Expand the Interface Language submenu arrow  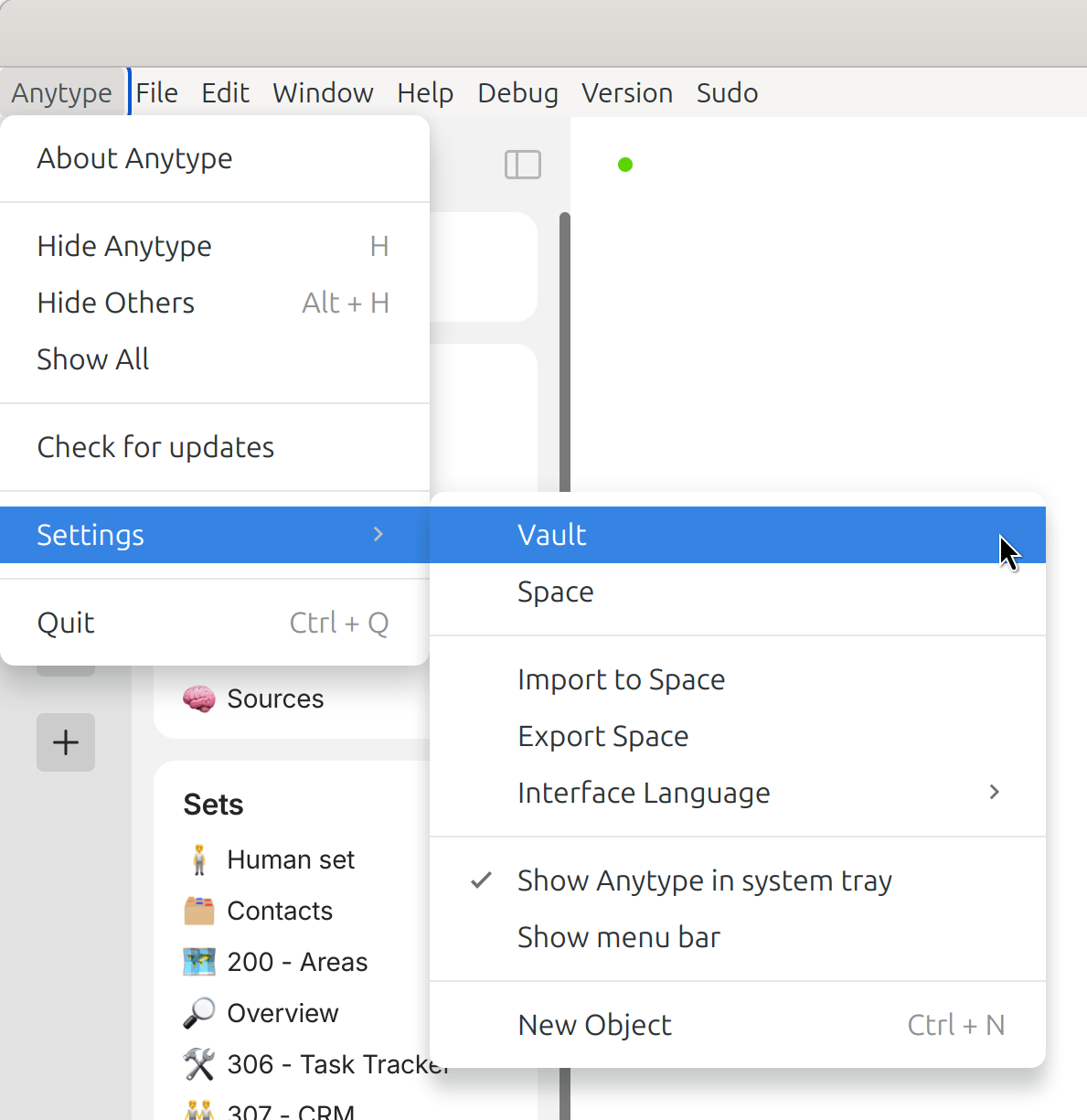pyautogui.click(x=995, y=792)
